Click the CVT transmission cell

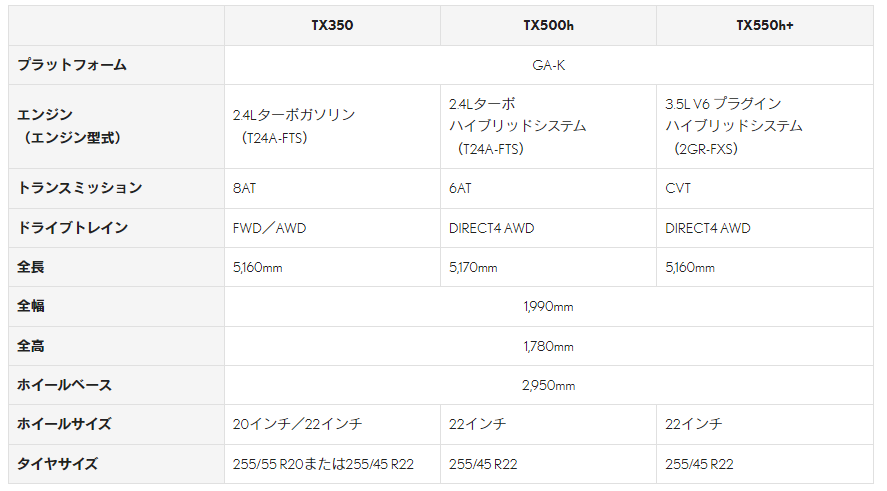[765, 188]
